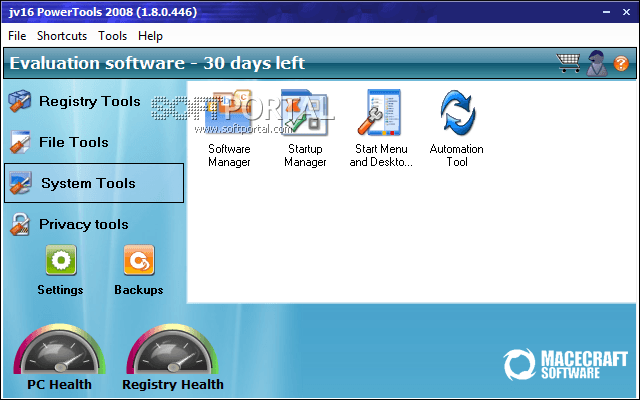Open the Shortcuts menu

click(x=62, y=36)
